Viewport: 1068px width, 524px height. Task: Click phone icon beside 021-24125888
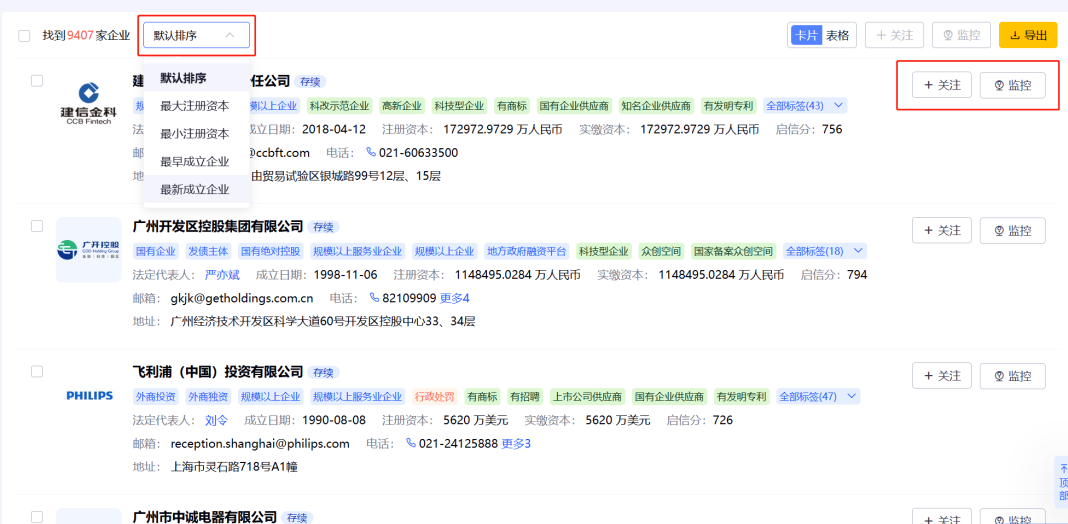[x=411, y=444]
